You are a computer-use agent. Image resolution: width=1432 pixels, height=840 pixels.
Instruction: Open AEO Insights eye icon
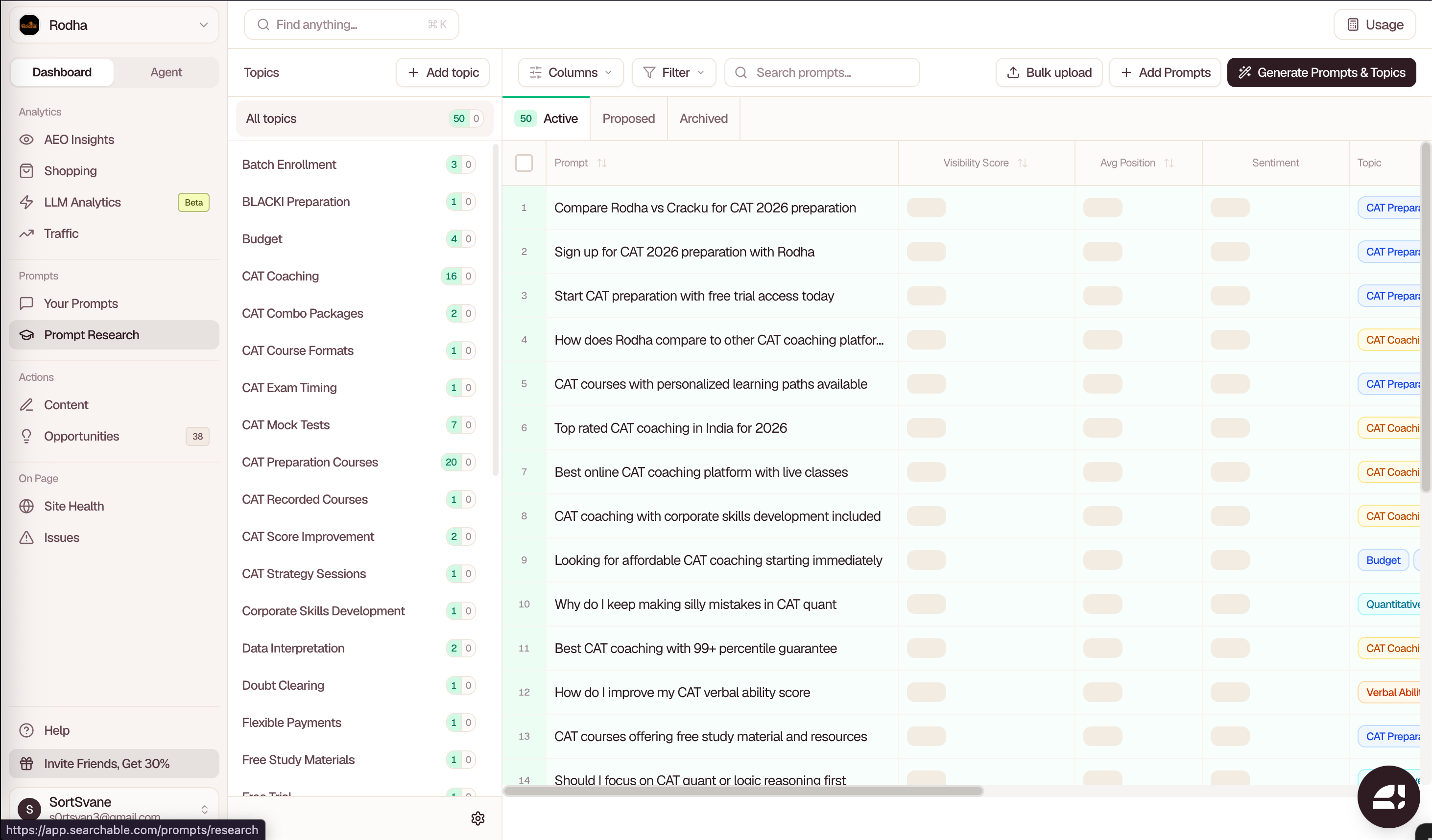click(26, 140)
